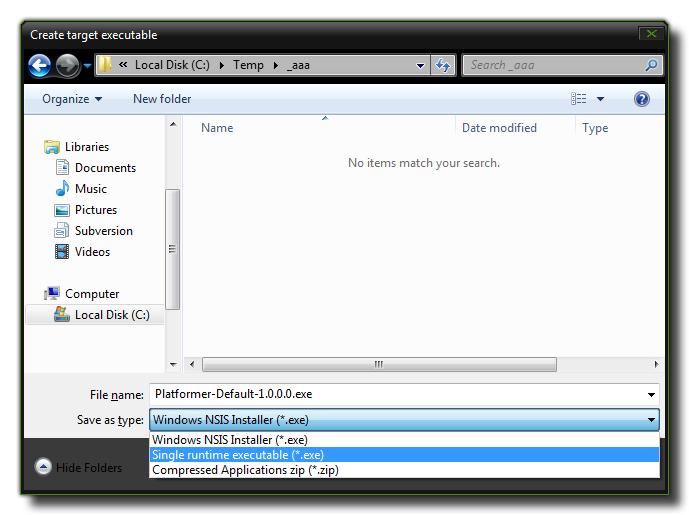
Task: Click the search magnifier icon
Action: (651, 66)
